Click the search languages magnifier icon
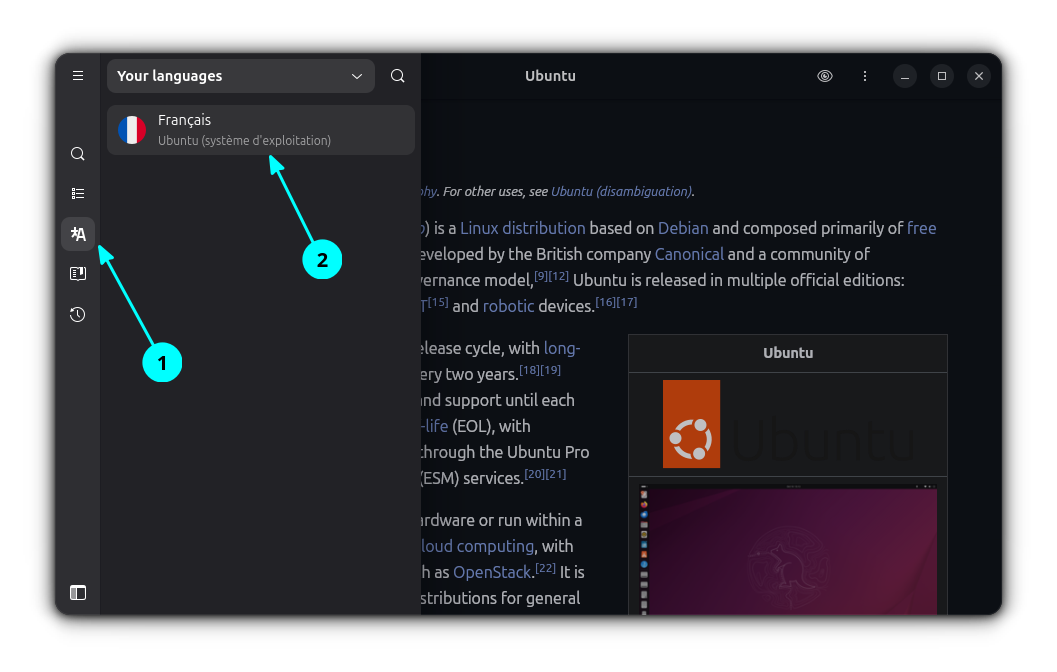The image size is (1057, 672). coord(398,76)
